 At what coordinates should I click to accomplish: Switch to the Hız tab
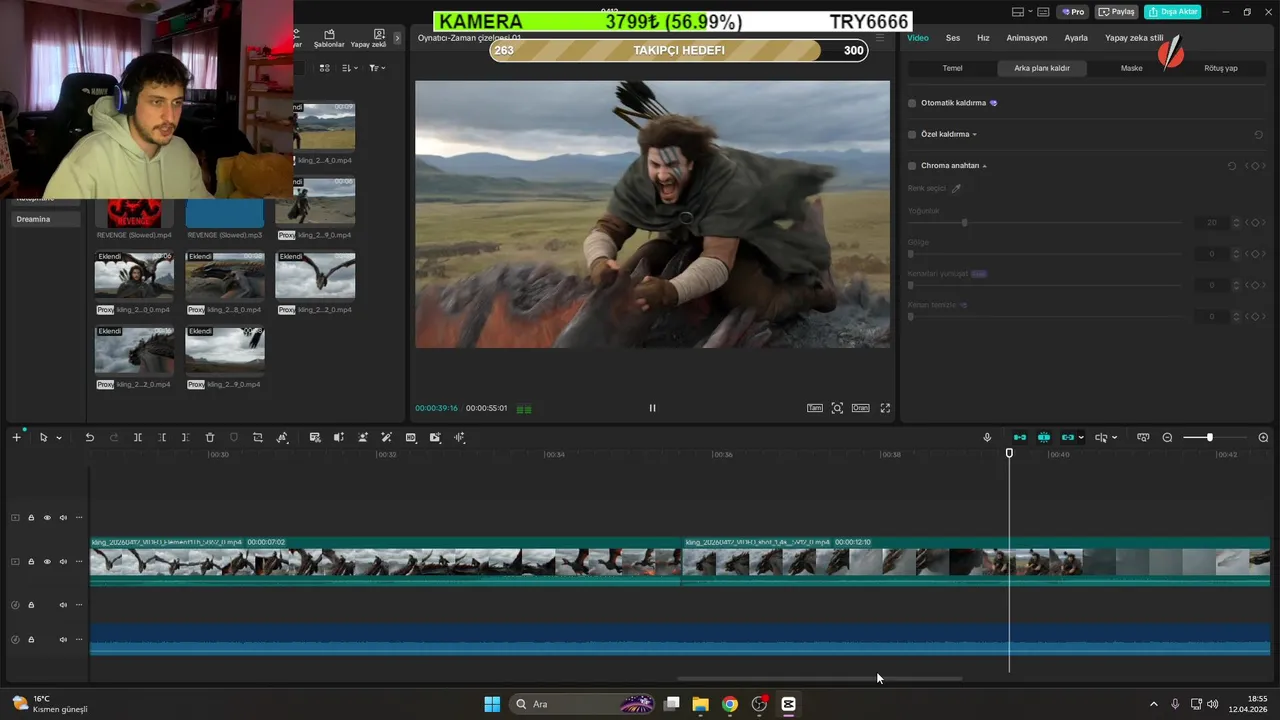tap(983, 38)
